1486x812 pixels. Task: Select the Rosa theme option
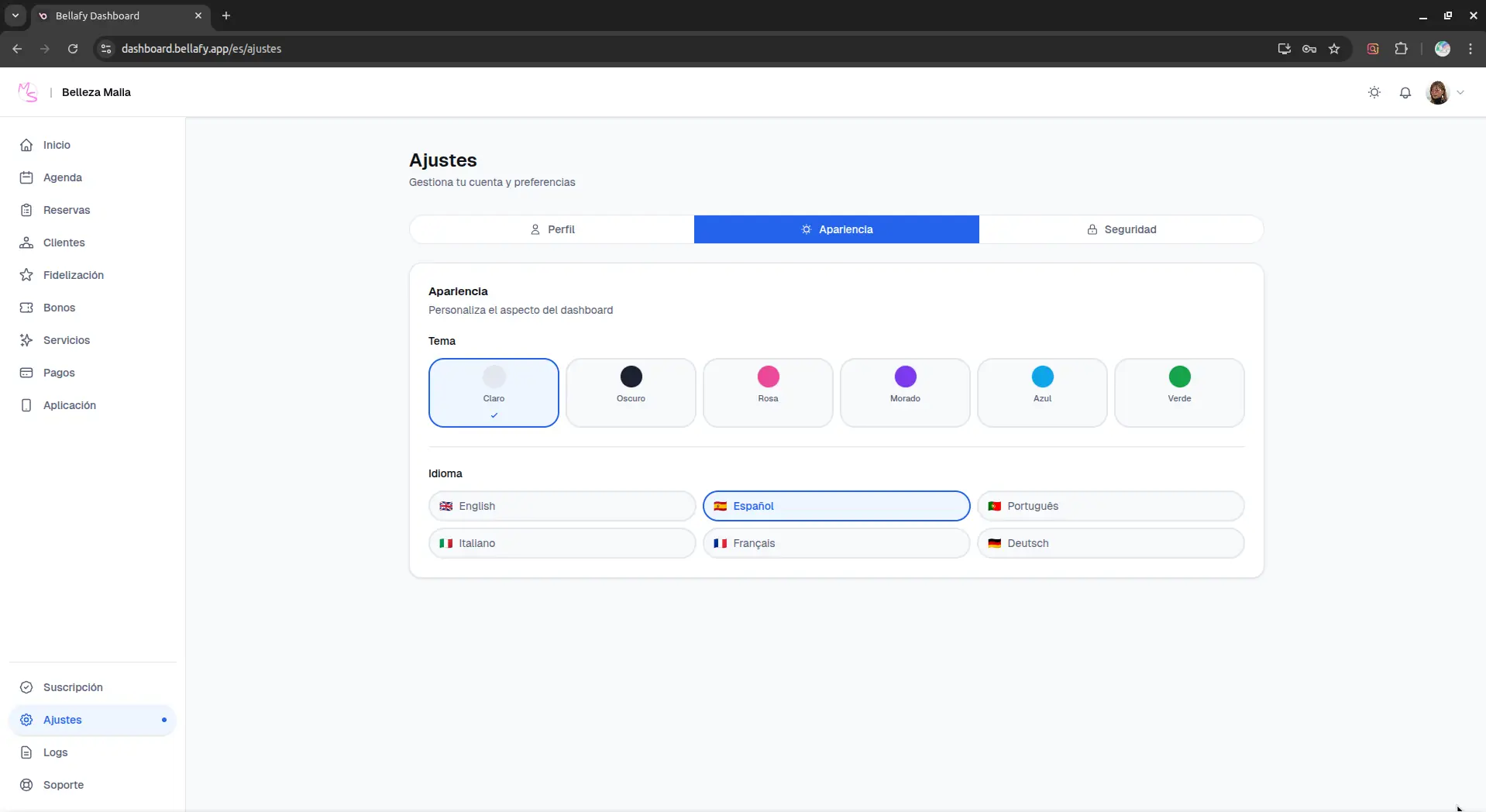(x=768, y=393)
